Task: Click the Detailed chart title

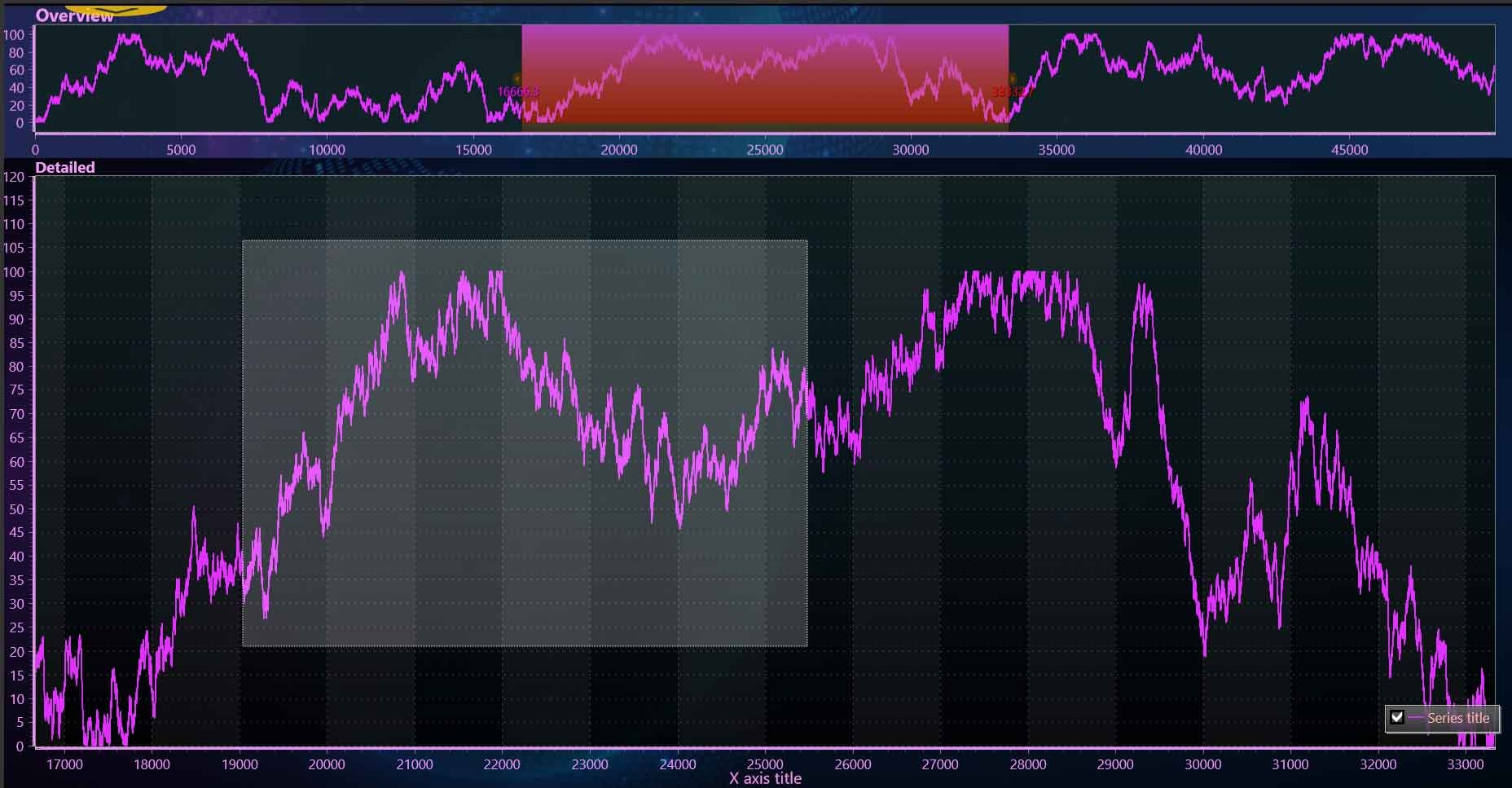Action: [65, 167]
